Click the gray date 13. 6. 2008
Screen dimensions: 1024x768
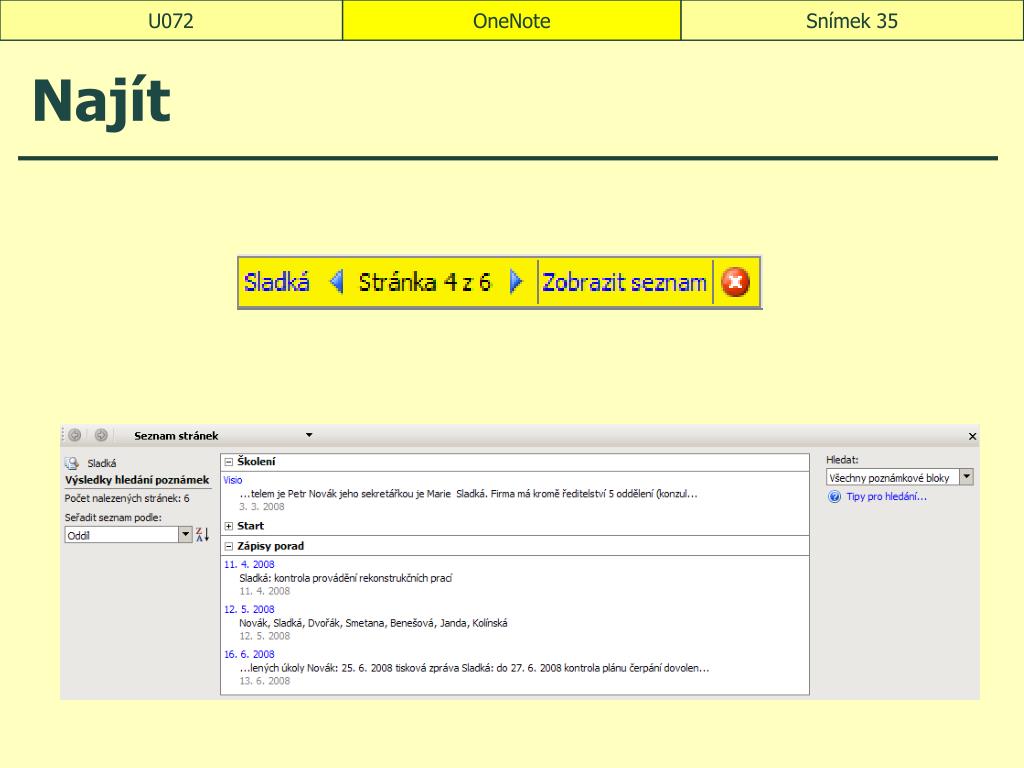tap(264, 681)
